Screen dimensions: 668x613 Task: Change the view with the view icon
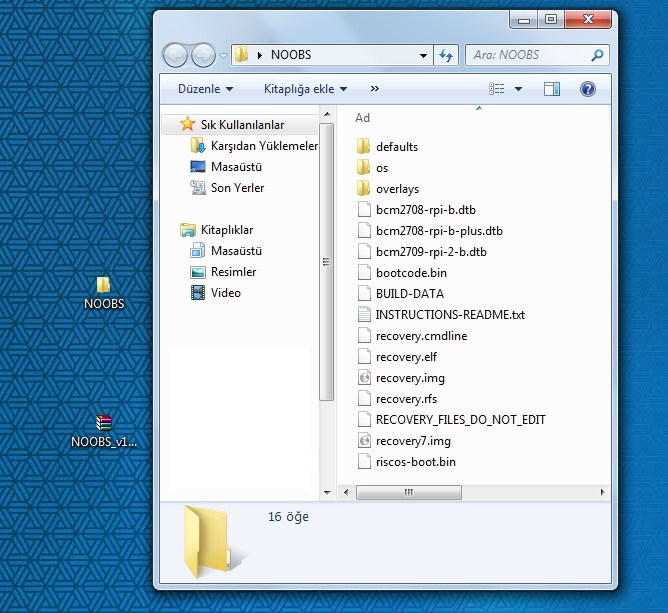497,89
